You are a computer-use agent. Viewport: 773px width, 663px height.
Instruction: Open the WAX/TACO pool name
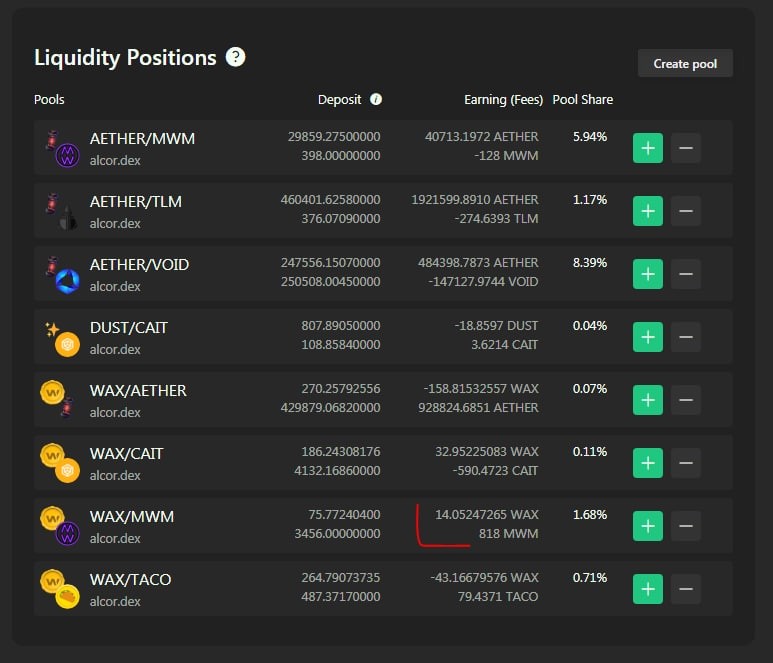[x=131, y=580]
